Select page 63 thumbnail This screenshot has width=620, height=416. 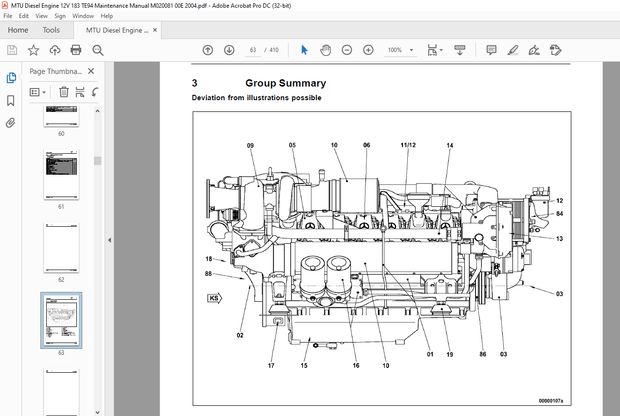[61, 320]
